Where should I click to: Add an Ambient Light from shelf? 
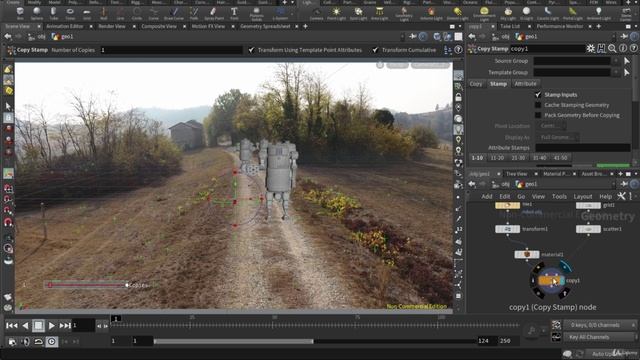coord(598,13)
